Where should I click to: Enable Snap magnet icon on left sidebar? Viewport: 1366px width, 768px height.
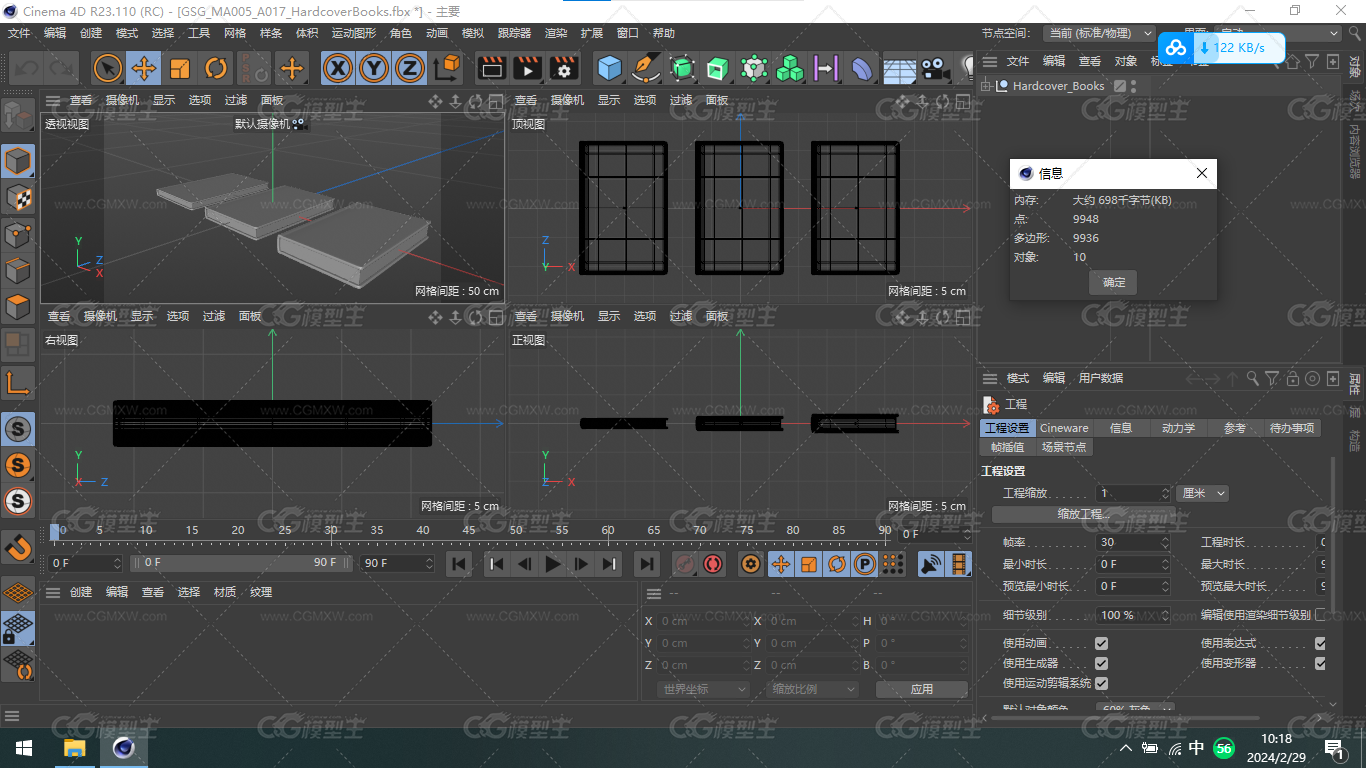coord(18,548)
